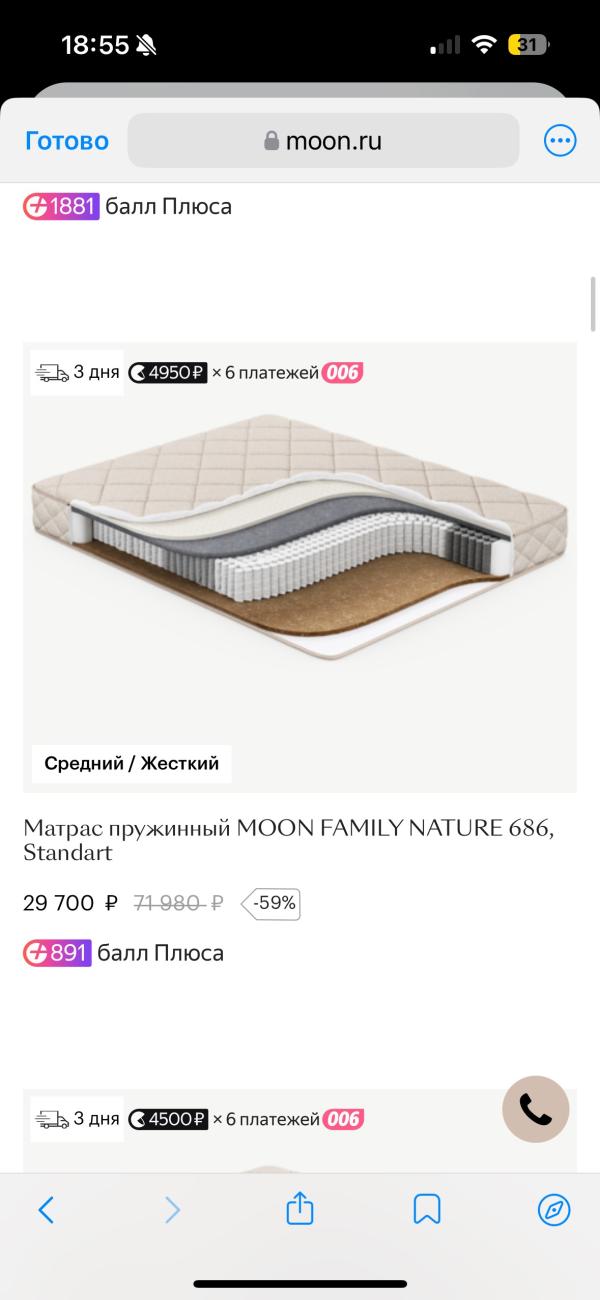600x1300 pixels.
Task: Tap the 006 installment badge on first card
Action: pyautogui.click(x=343, y=373)
